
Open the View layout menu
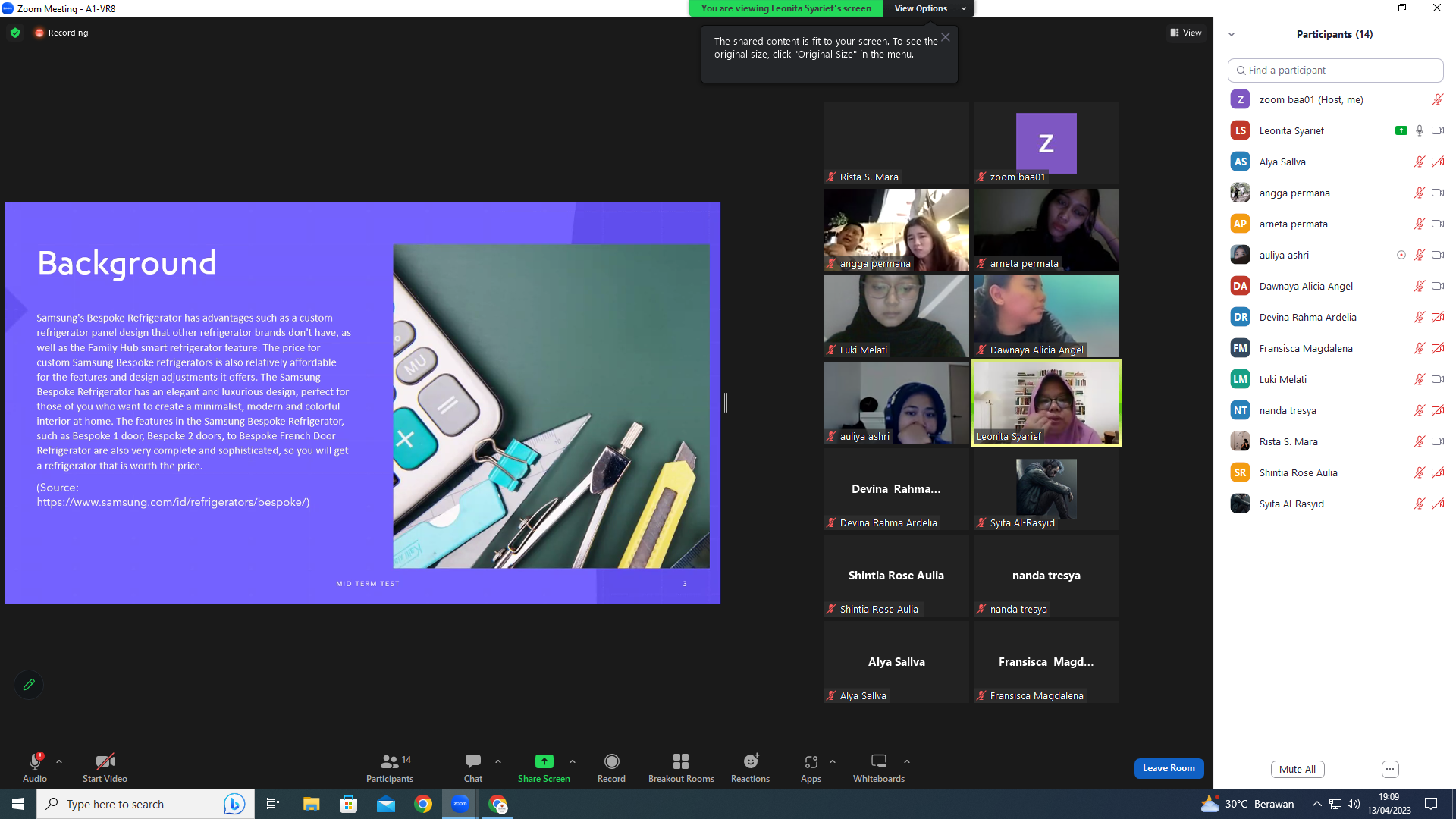[1186, 33]
